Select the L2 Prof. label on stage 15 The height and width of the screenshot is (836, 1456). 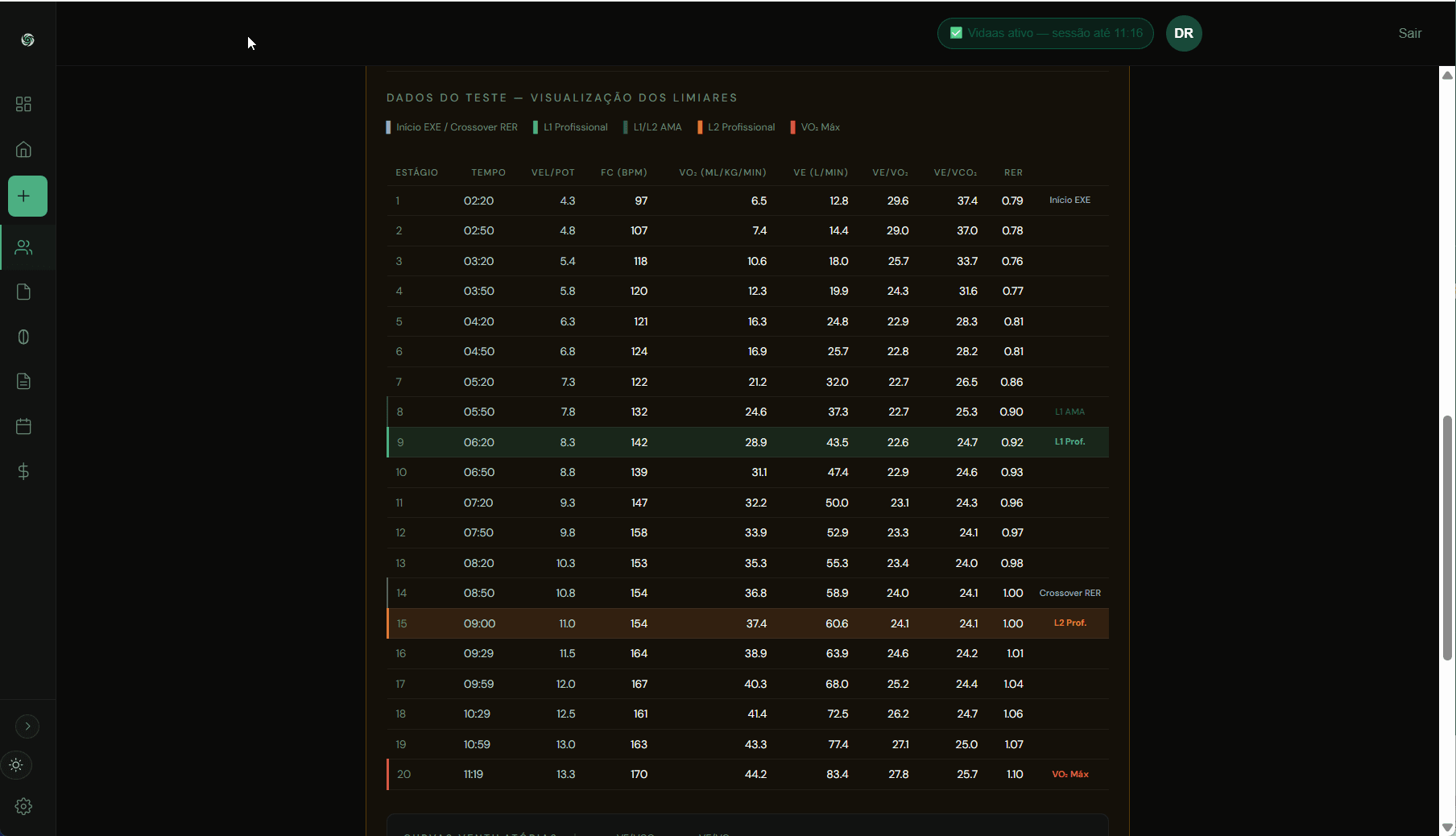click(x=1069, y=623)
